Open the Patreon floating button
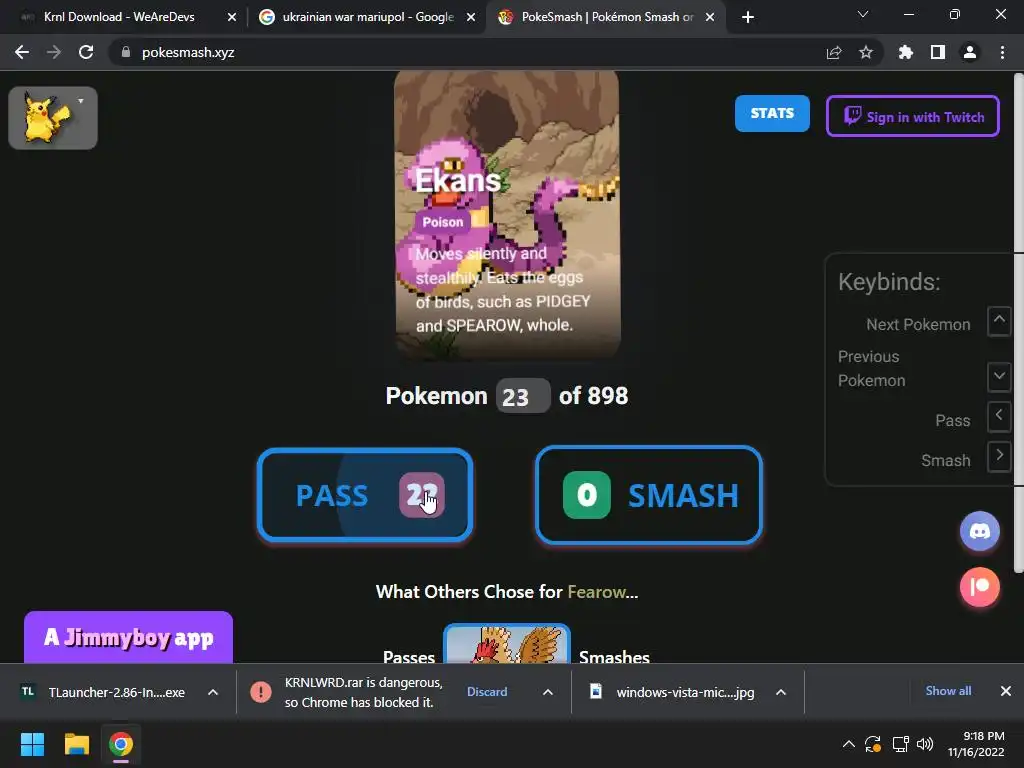The width and height of the screenshot is (1024, 768). pyautogui.click(x=980, y=587)
